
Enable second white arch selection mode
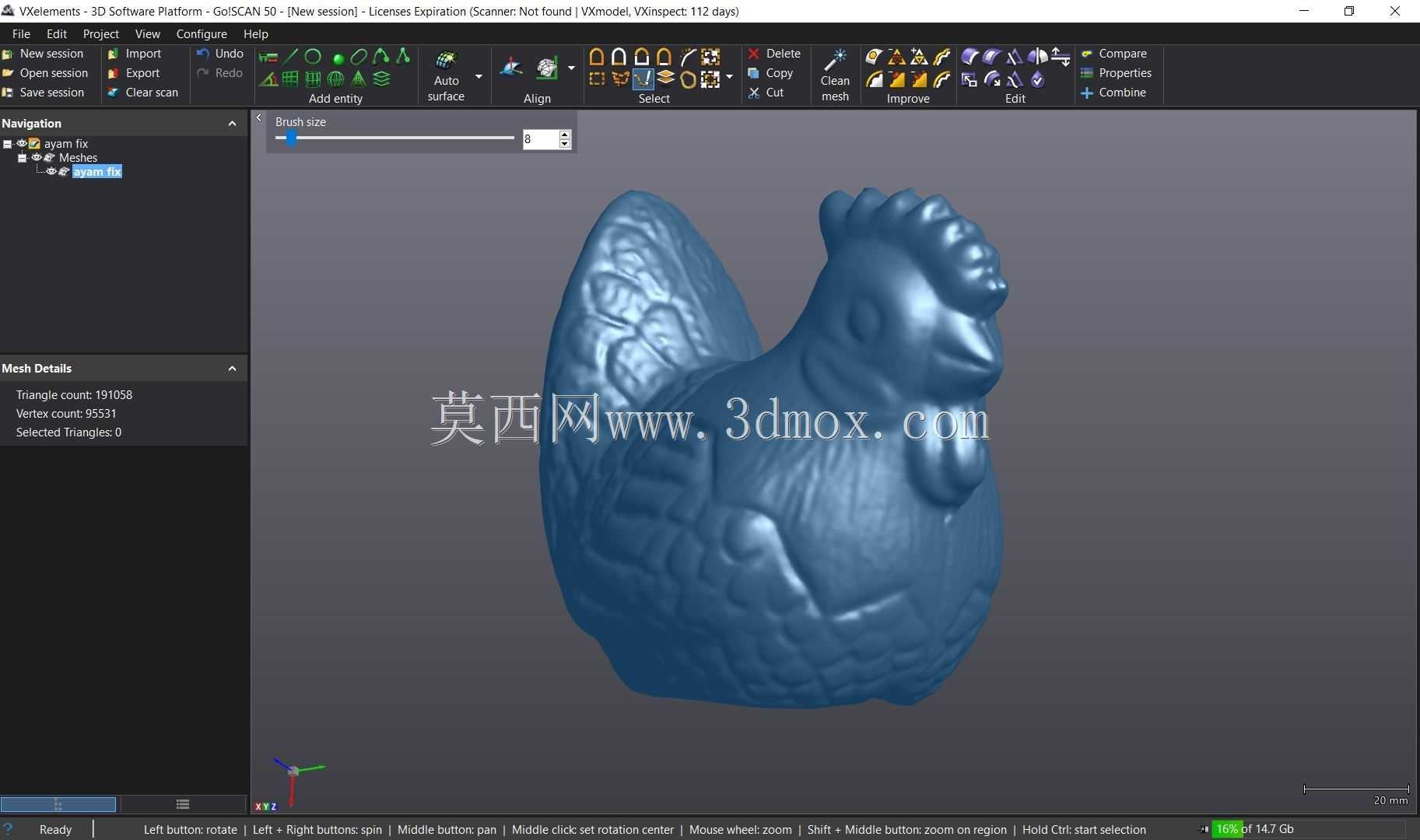(x=619, y=57)
